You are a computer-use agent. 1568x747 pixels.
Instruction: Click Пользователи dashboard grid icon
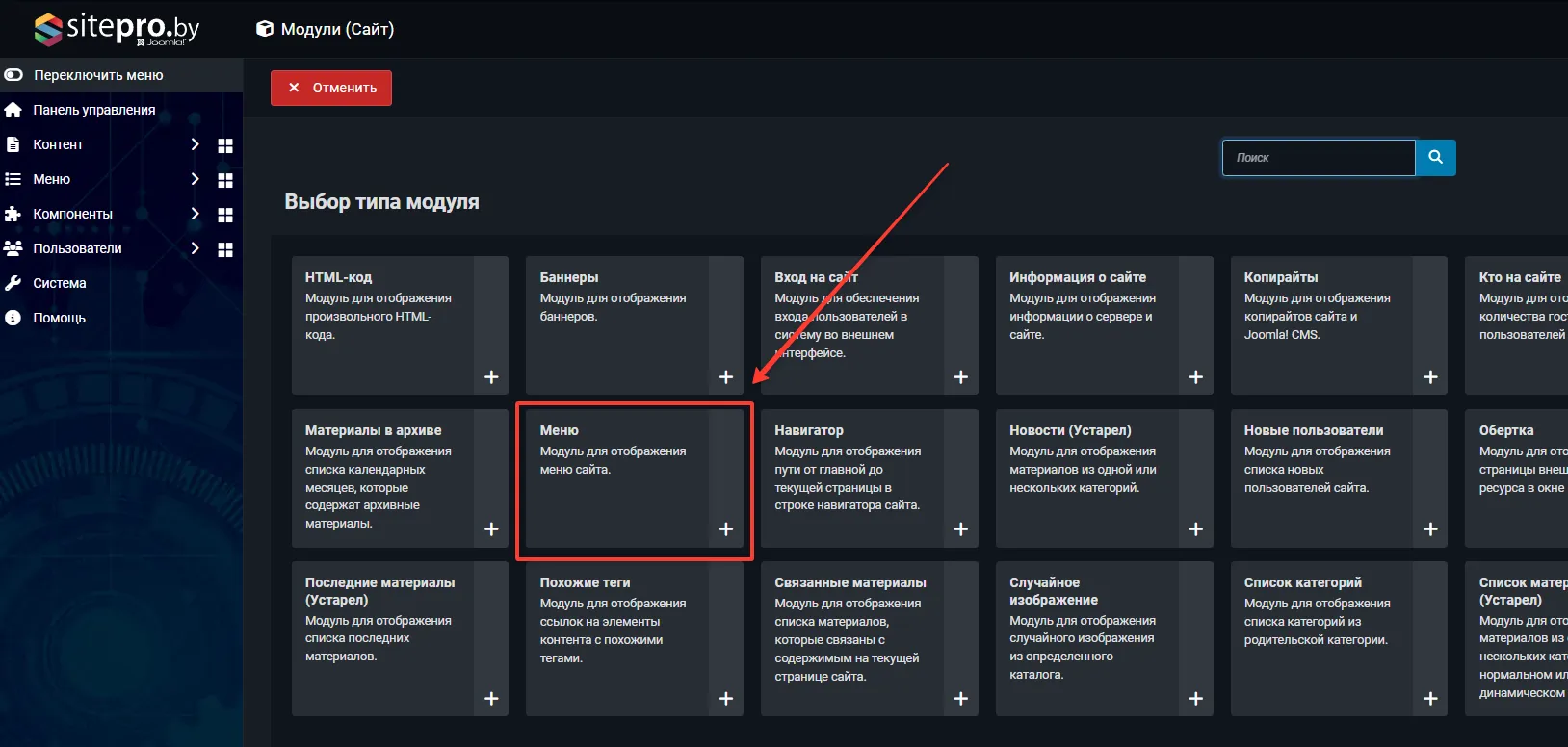coord(225,249)
